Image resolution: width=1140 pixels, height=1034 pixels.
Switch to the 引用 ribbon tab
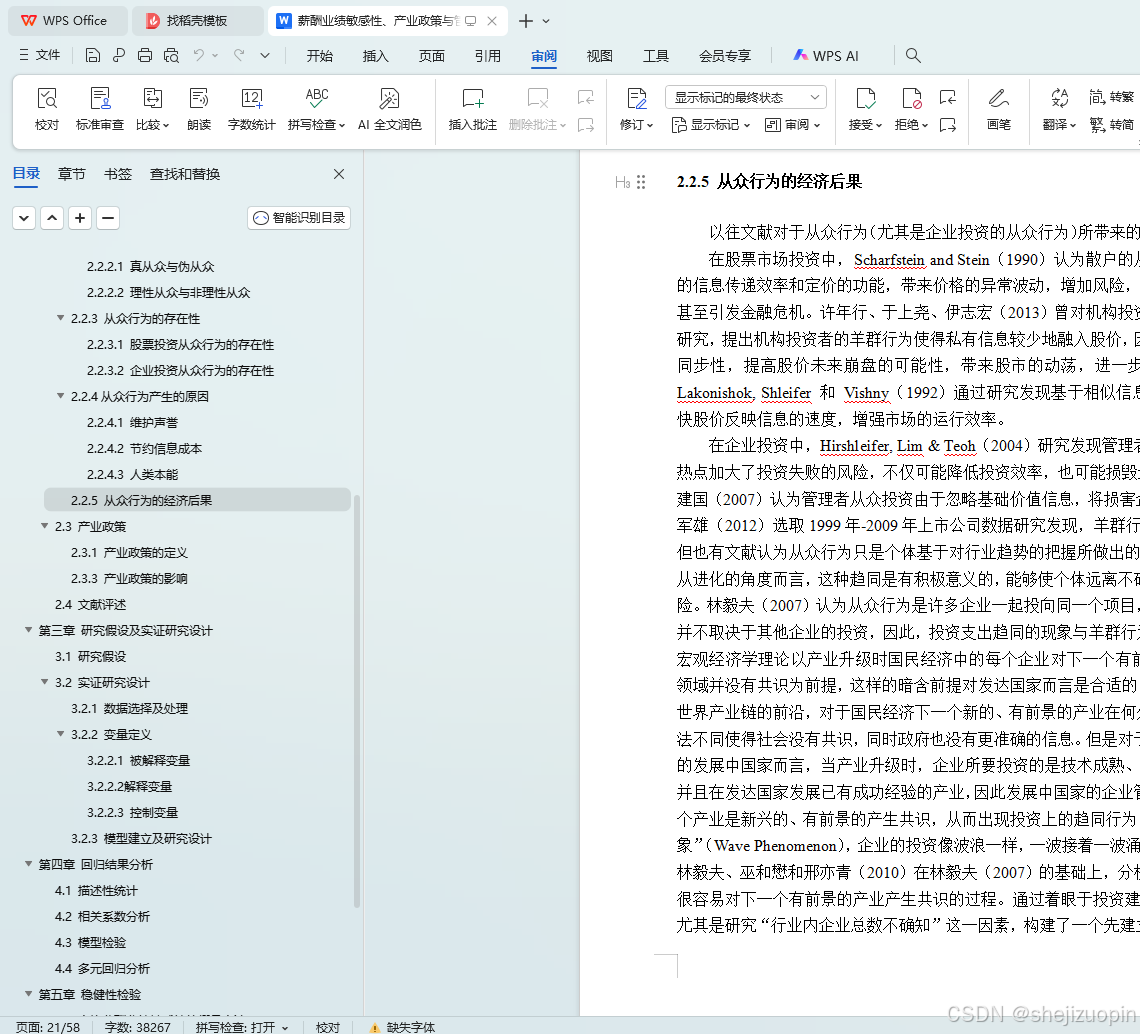coord(487,56)
